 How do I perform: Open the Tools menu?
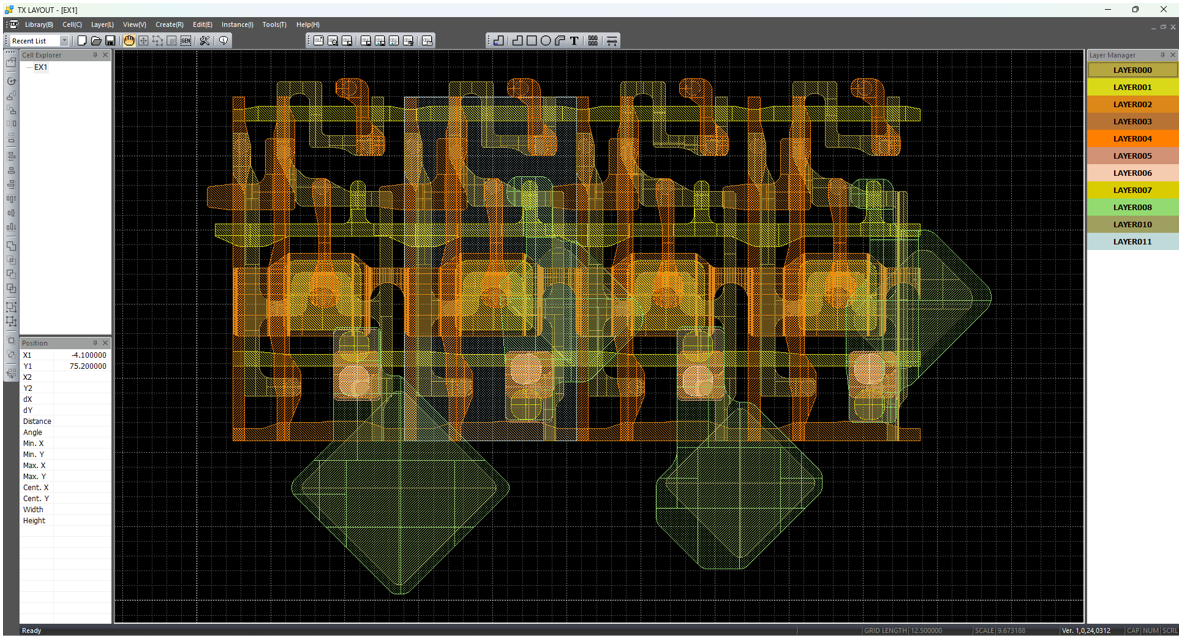tap(274, 24)
